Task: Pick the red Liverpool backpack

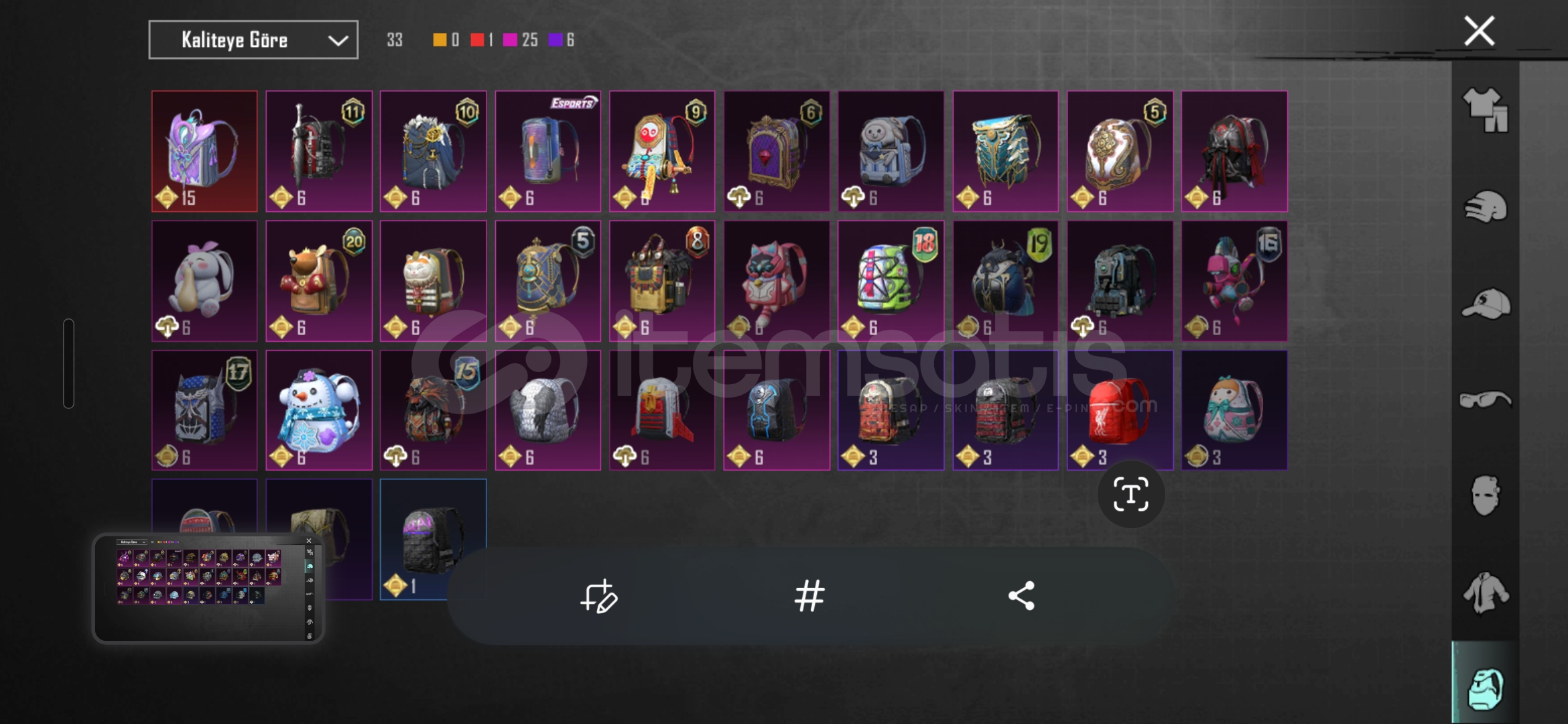Action: point(1120,410)
